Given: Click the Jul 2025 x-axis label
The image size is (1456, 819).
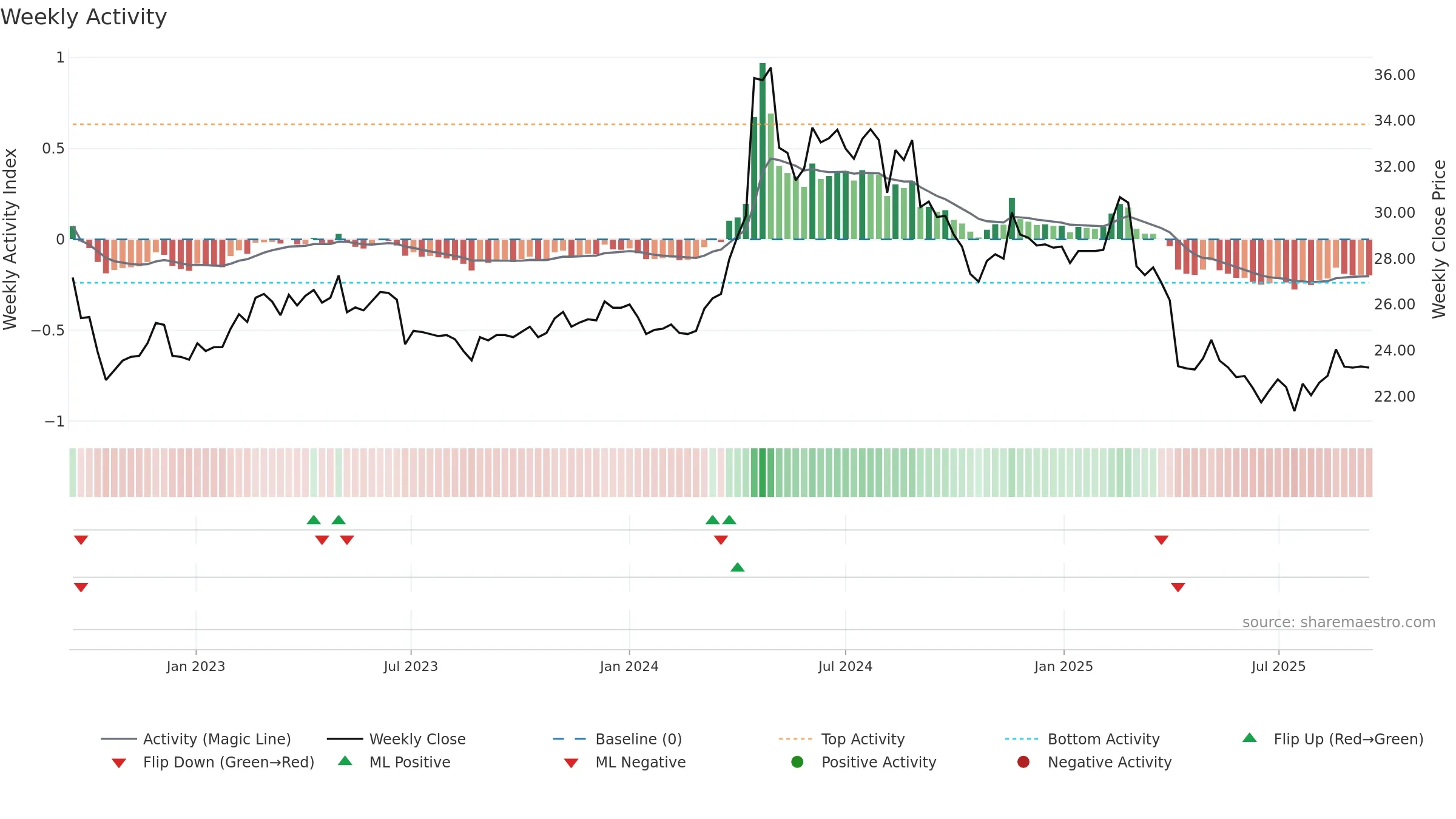Looking at the screenshot, I should pos(1278,667).
